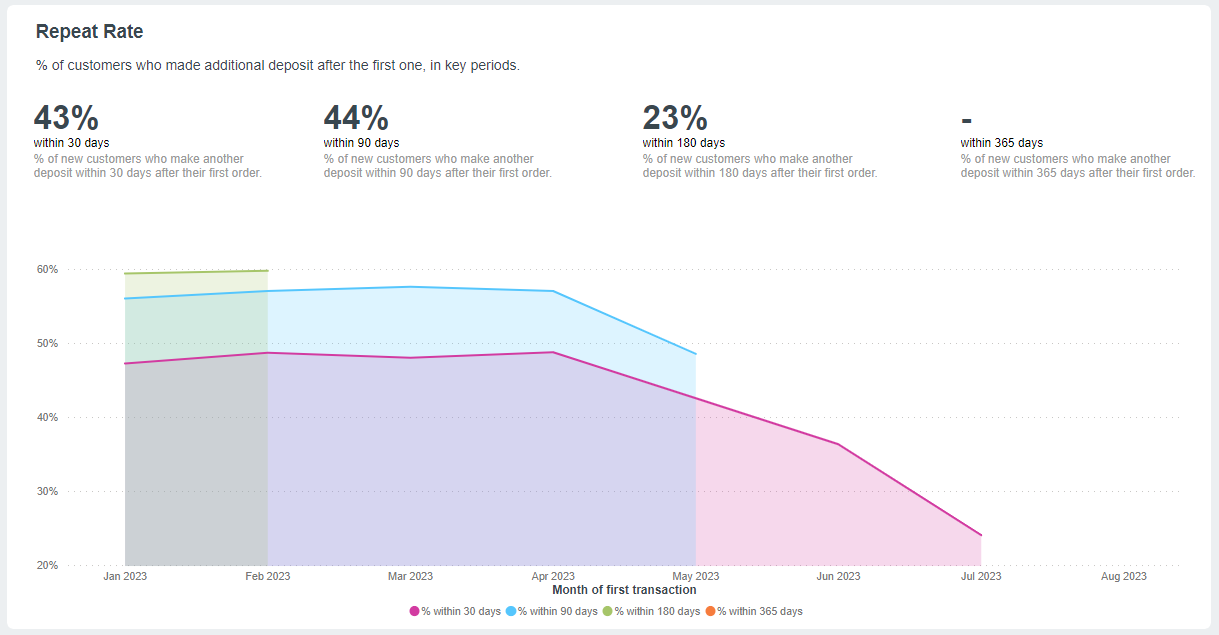Click the Jan 2023 x-axis label
The height and width of the screenshot is (635, 1219).
click(x=125, y=576)
